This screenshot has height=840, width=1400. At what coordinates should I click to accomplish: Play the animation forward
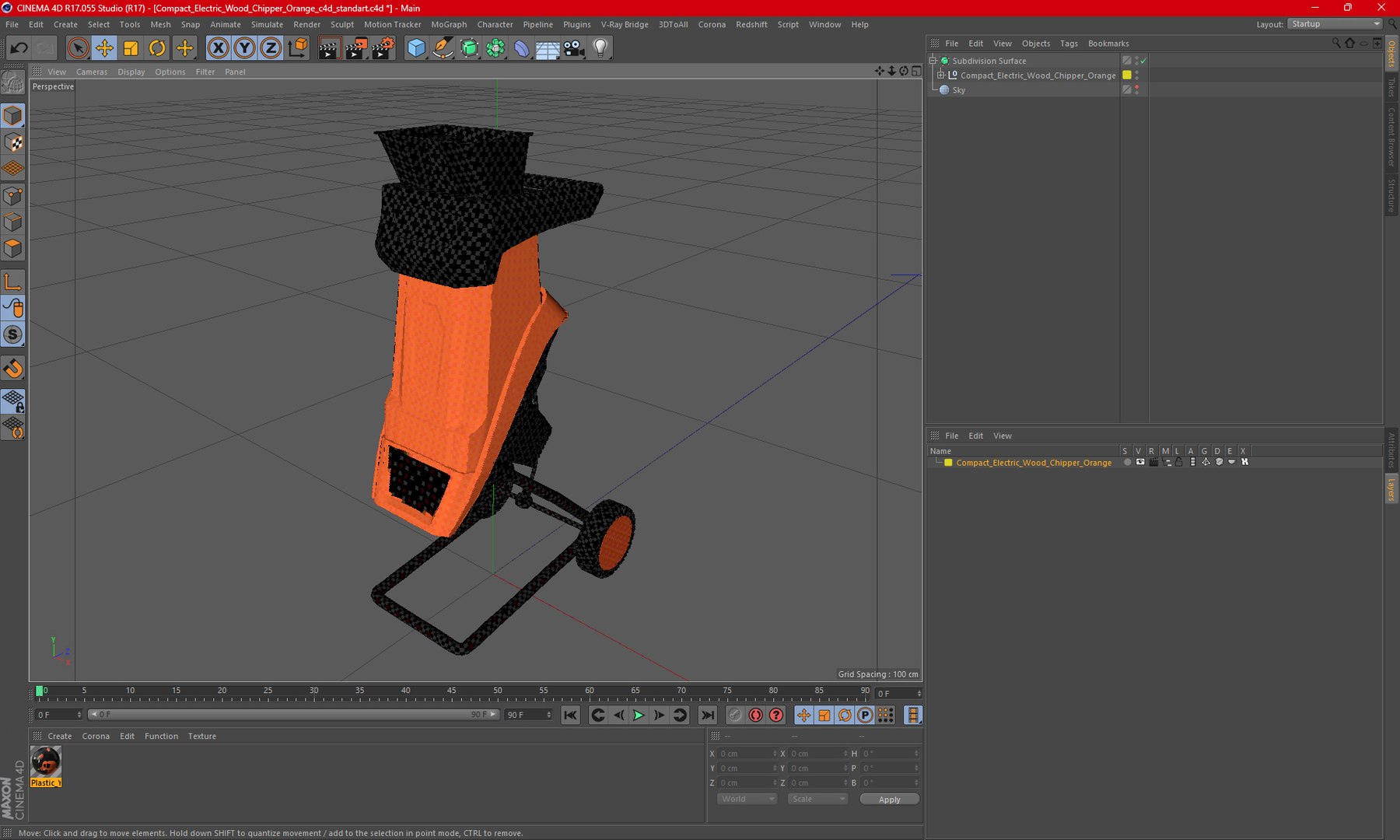point(639,715)
